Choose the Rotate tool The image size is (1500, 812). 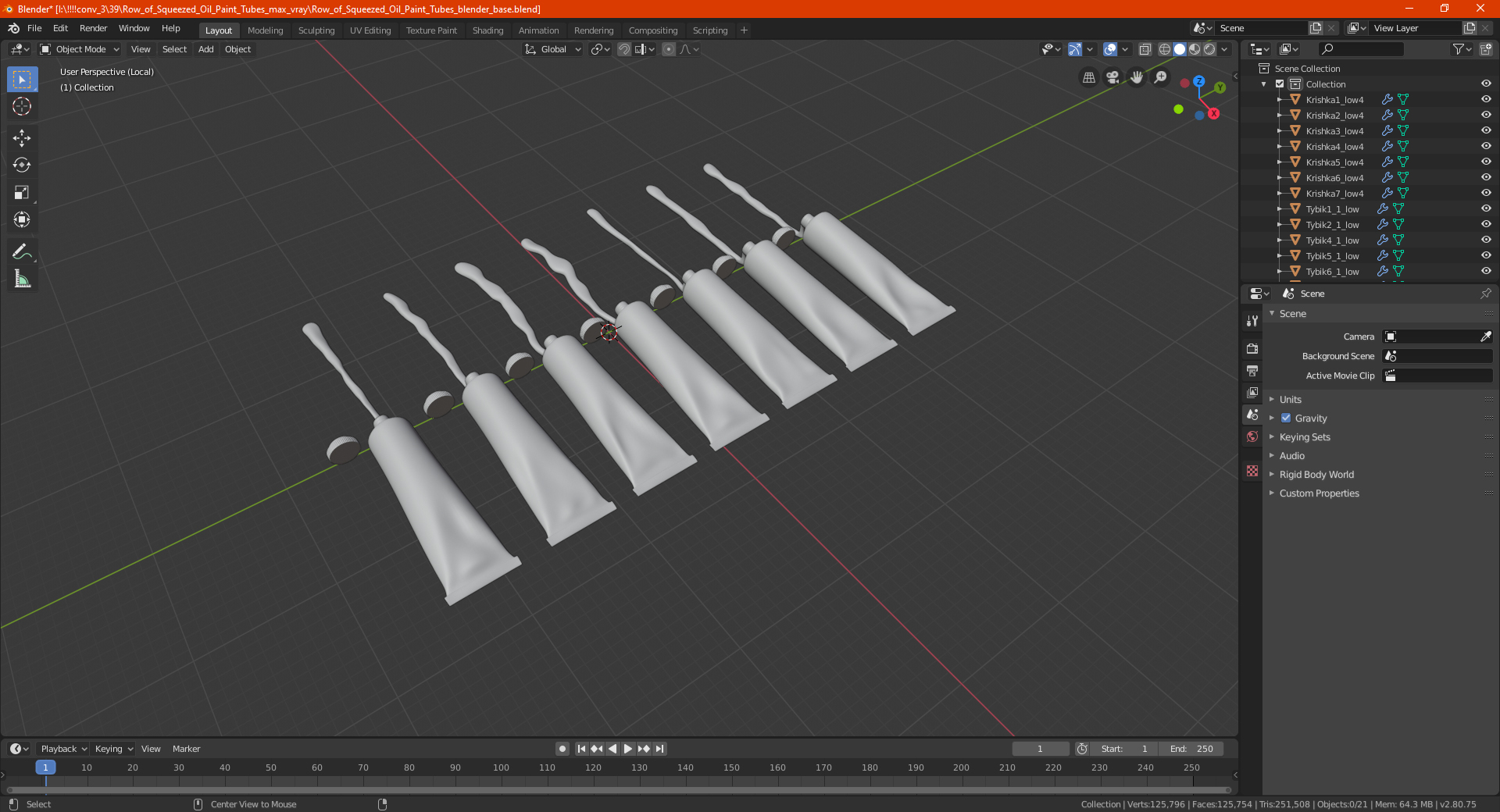(22, 165)
